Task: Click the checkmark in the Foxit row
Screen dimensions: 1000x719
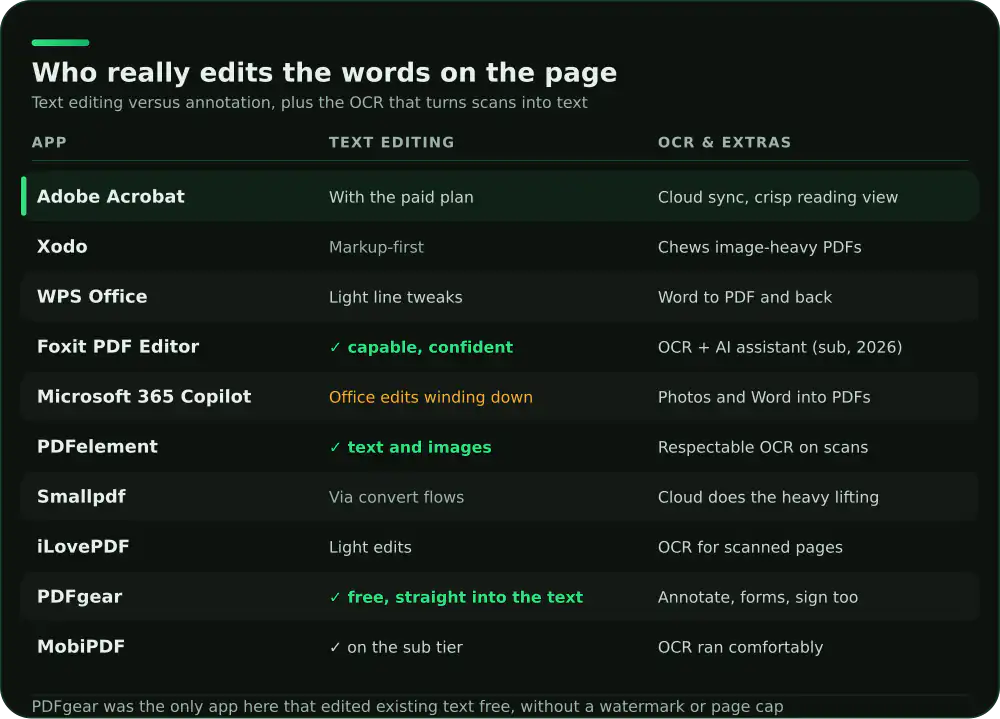Action: coord(335,347)
